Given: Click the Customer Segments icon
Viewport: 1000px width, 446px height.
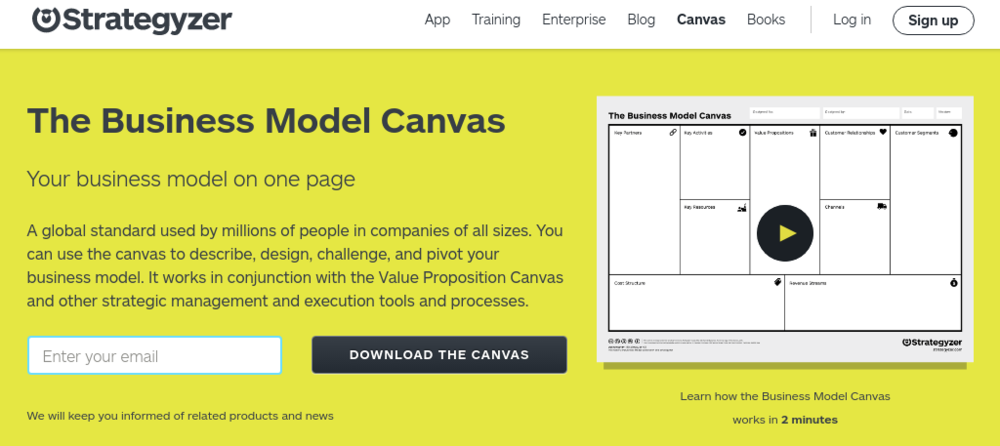Looking at the screenshot, I should tap(953, 133).
